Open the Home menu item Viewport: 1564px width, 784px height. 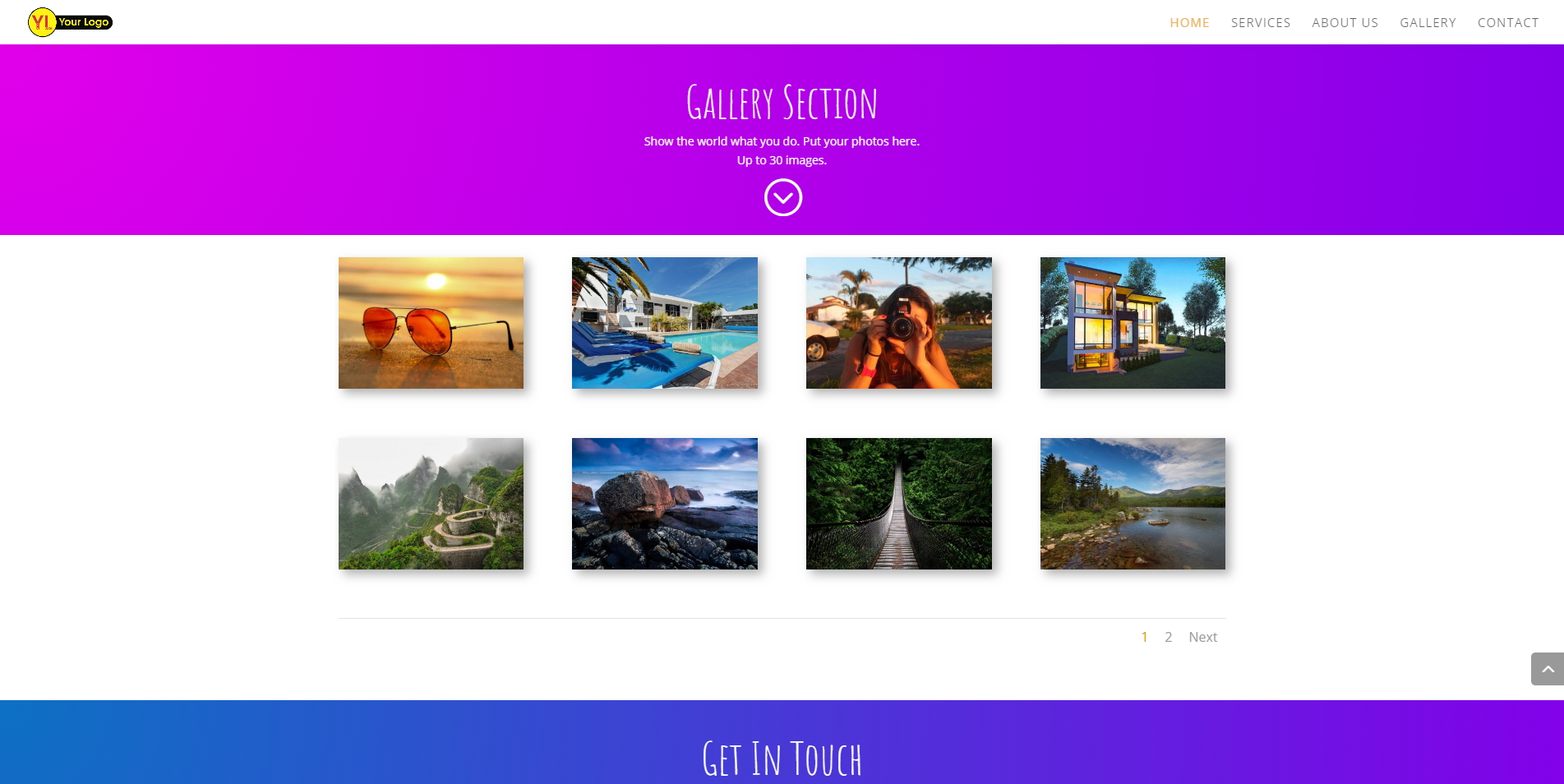pyautogui.click(x=1189, y=23)
